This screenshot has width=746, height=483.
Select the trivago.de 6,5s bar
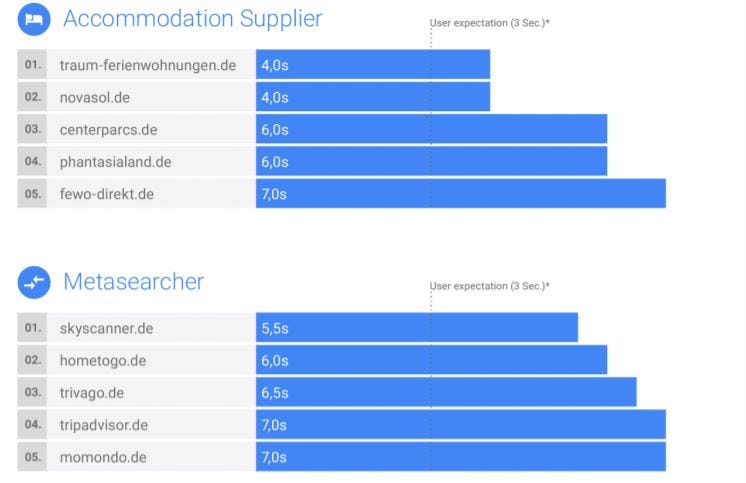tap(446, 393)
